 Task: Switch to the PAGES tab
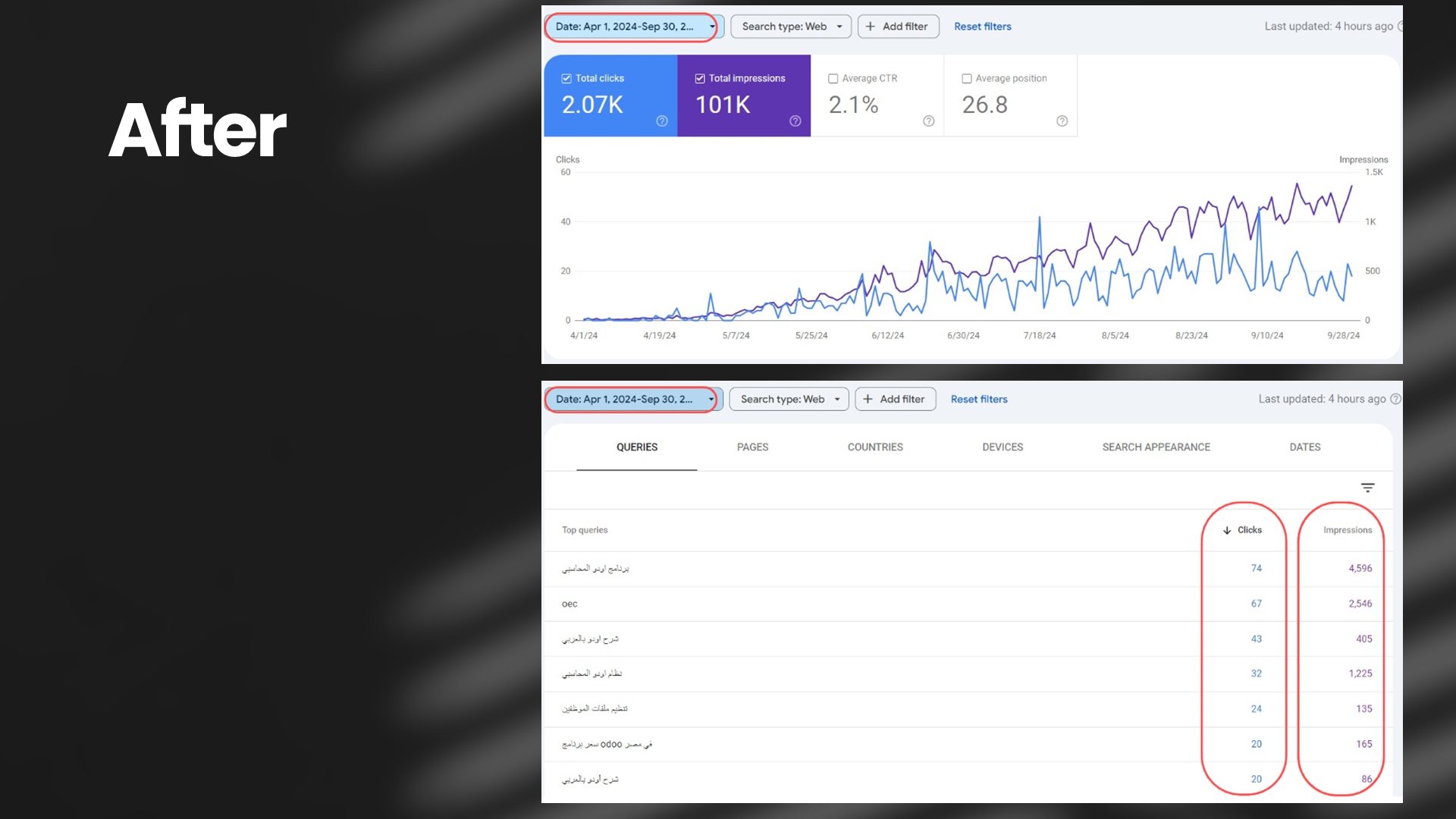[752, 447]
